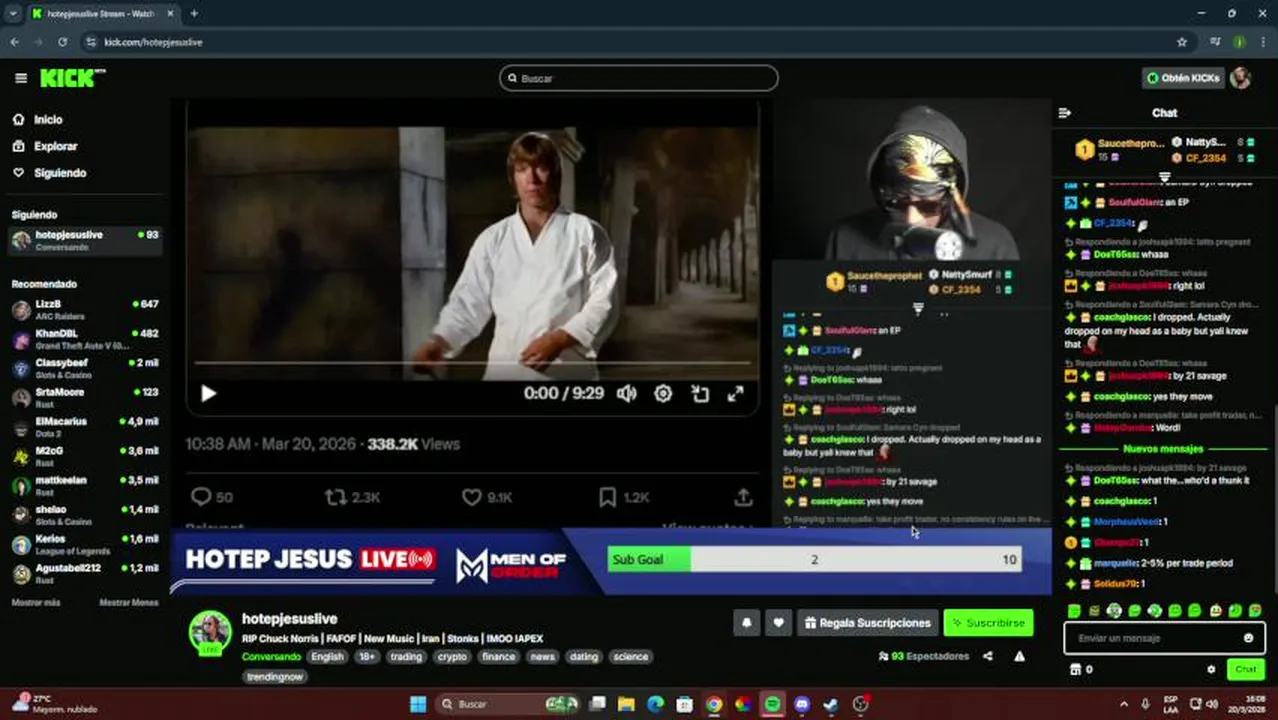Open the hamburger sidebar menu
Screen dimensions: 1278x720
[x=21, y=78]
